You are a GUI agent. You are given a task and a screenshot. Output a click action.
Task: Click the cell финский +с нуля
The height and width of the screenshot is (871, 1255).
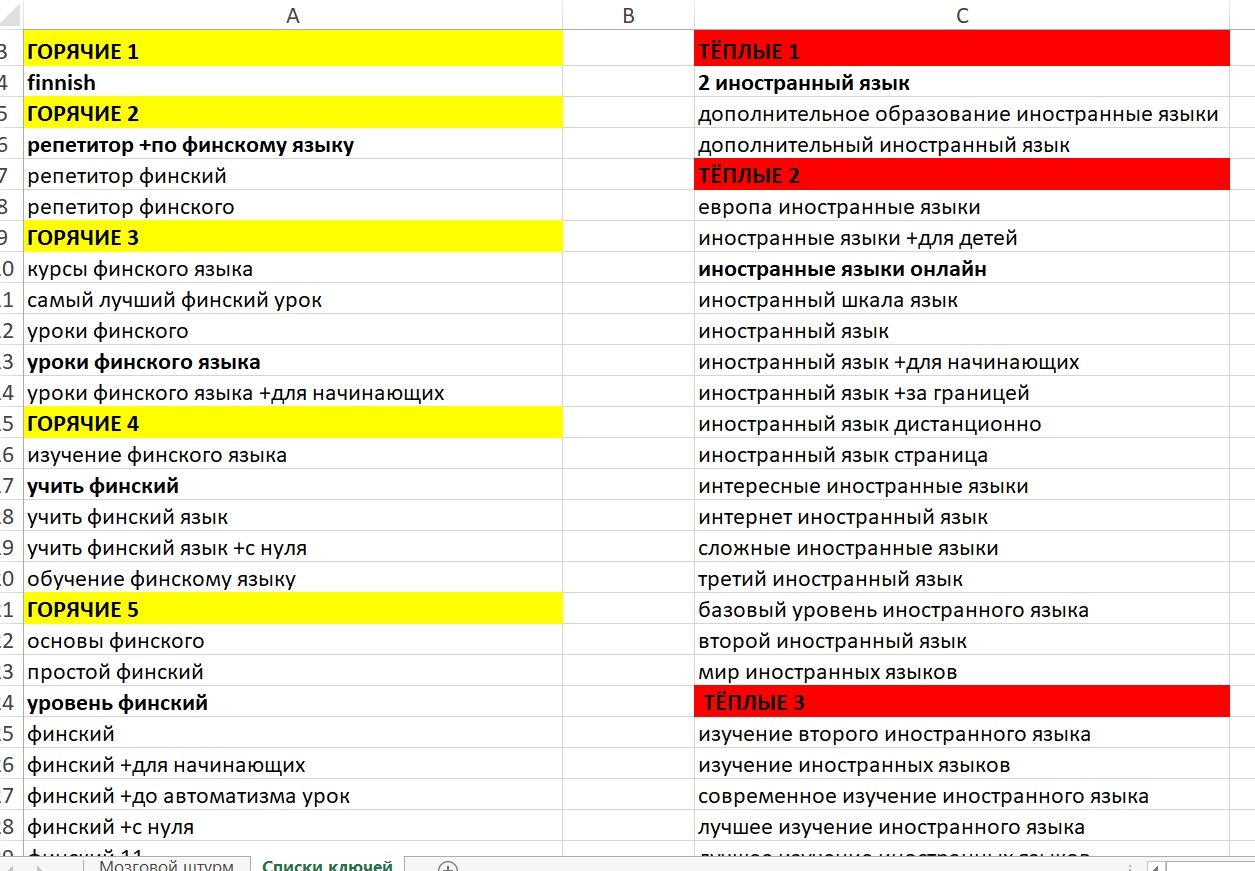pos(293,826)
